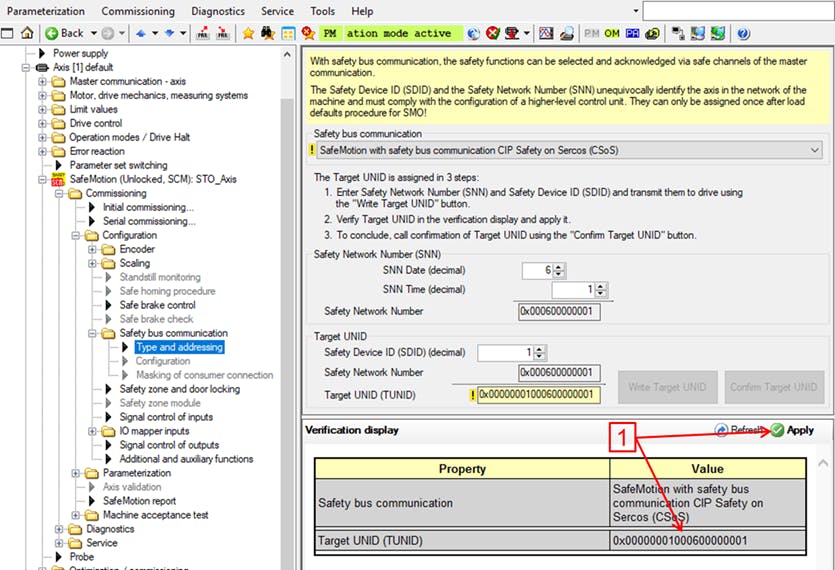This screenshot has height=570, width=835.
Task: Click the blue PA mode icon
Action: point(632,34)
